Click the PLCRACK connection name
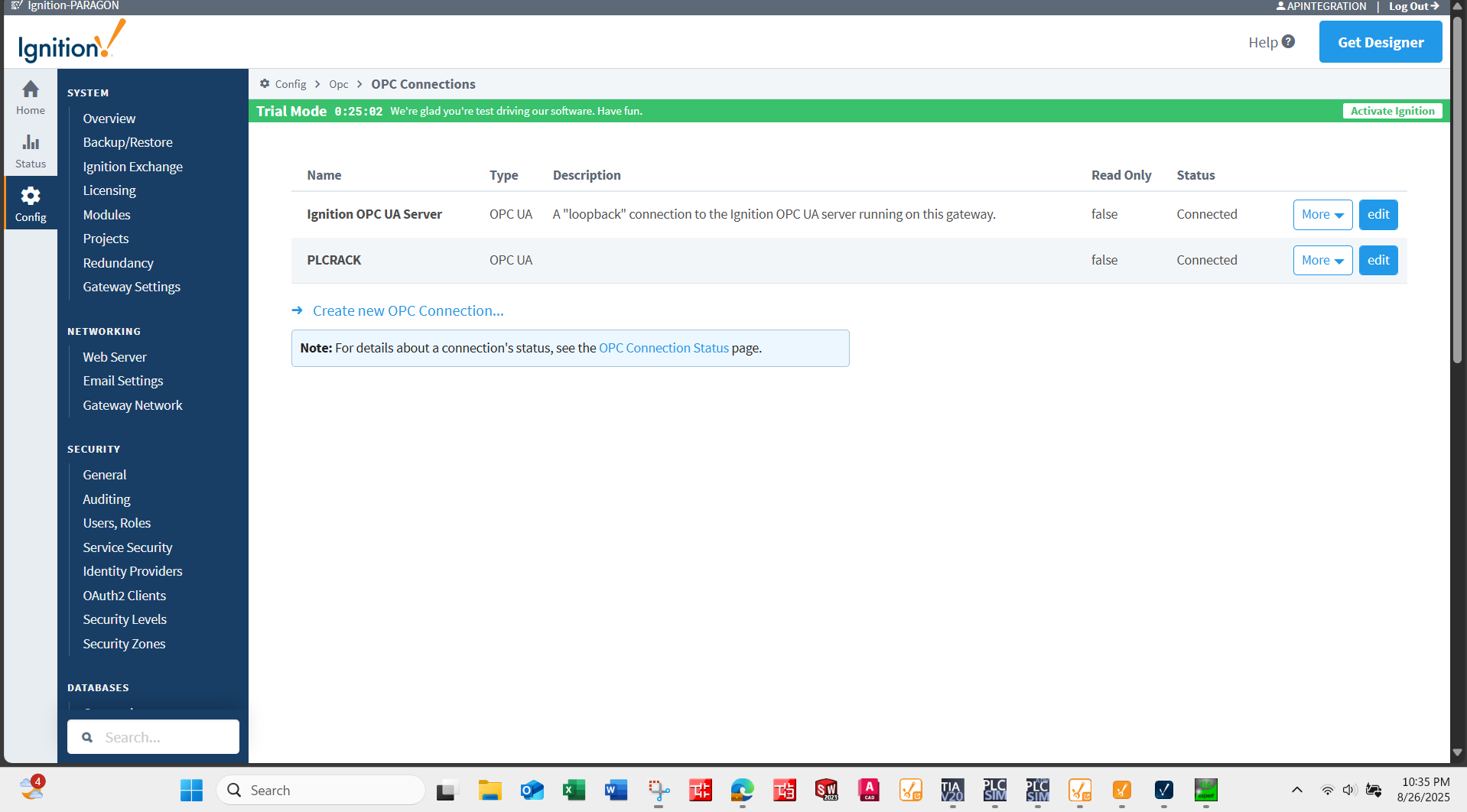This screenshot has width=1467, height=812. point(334,261)
